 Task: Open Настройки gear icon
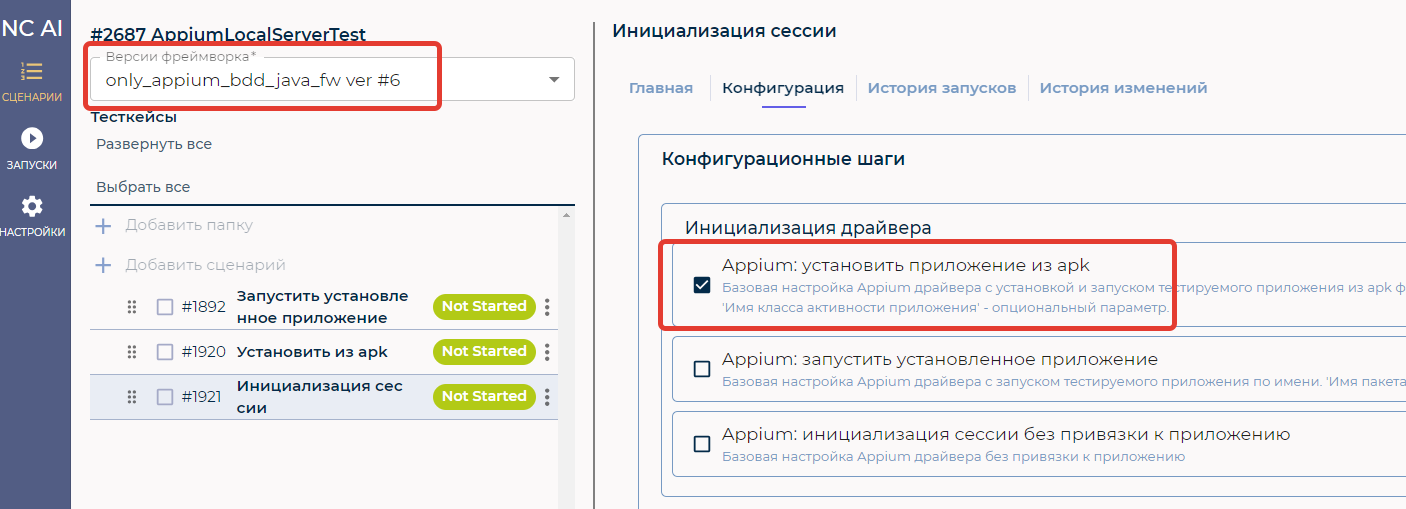(x=32, y=206)
